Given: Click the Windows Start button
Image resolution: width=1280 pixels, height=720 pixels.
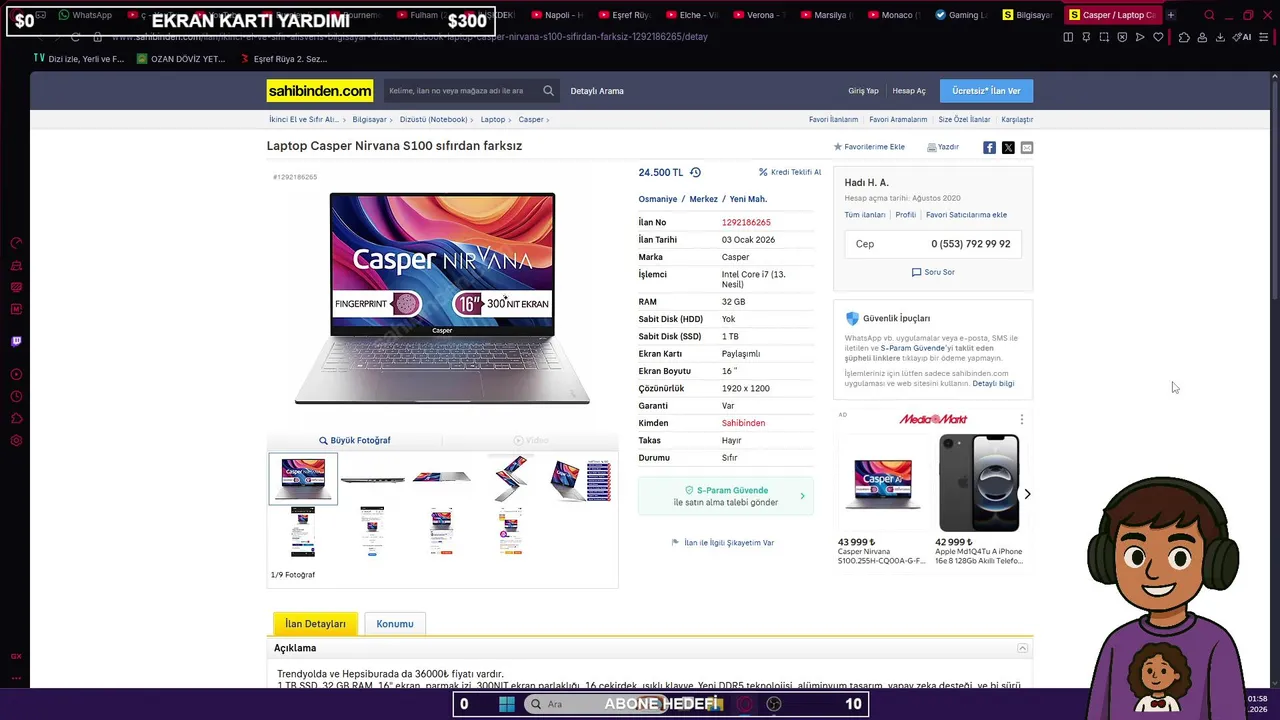Looking at the screenshot, I should pos(507,704).
